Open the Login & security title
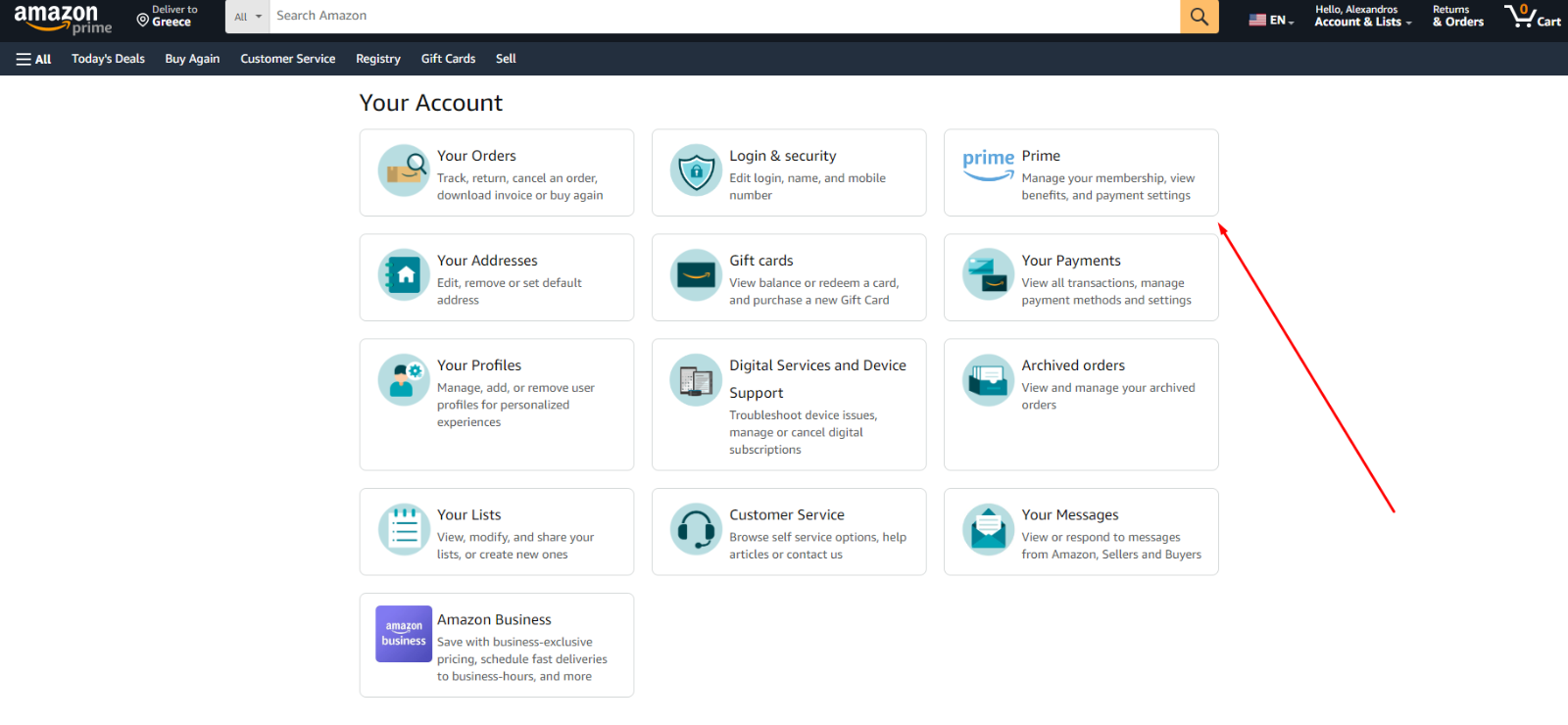This screenshot has width=1568, height=725. pyautogui.click(x=783, y=156)
